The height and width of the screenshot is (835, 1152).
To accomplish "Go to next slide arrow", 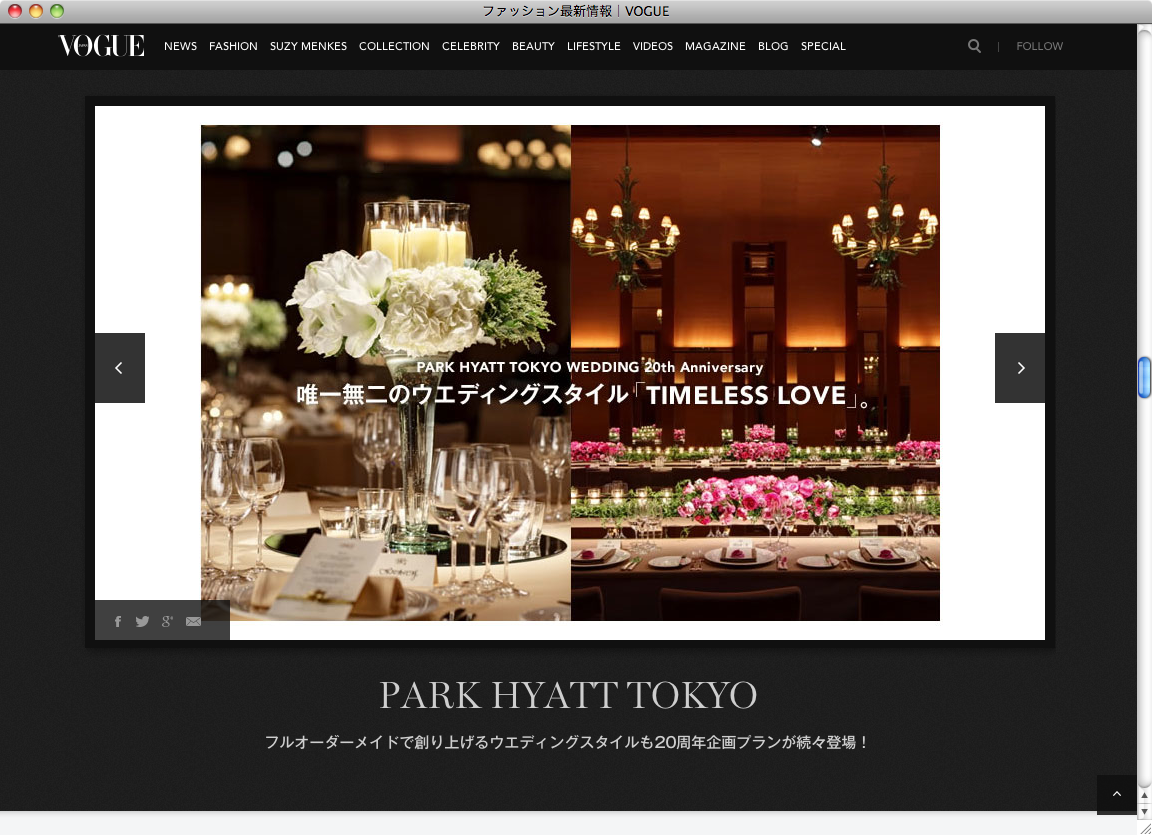I will coord(1020,368).
